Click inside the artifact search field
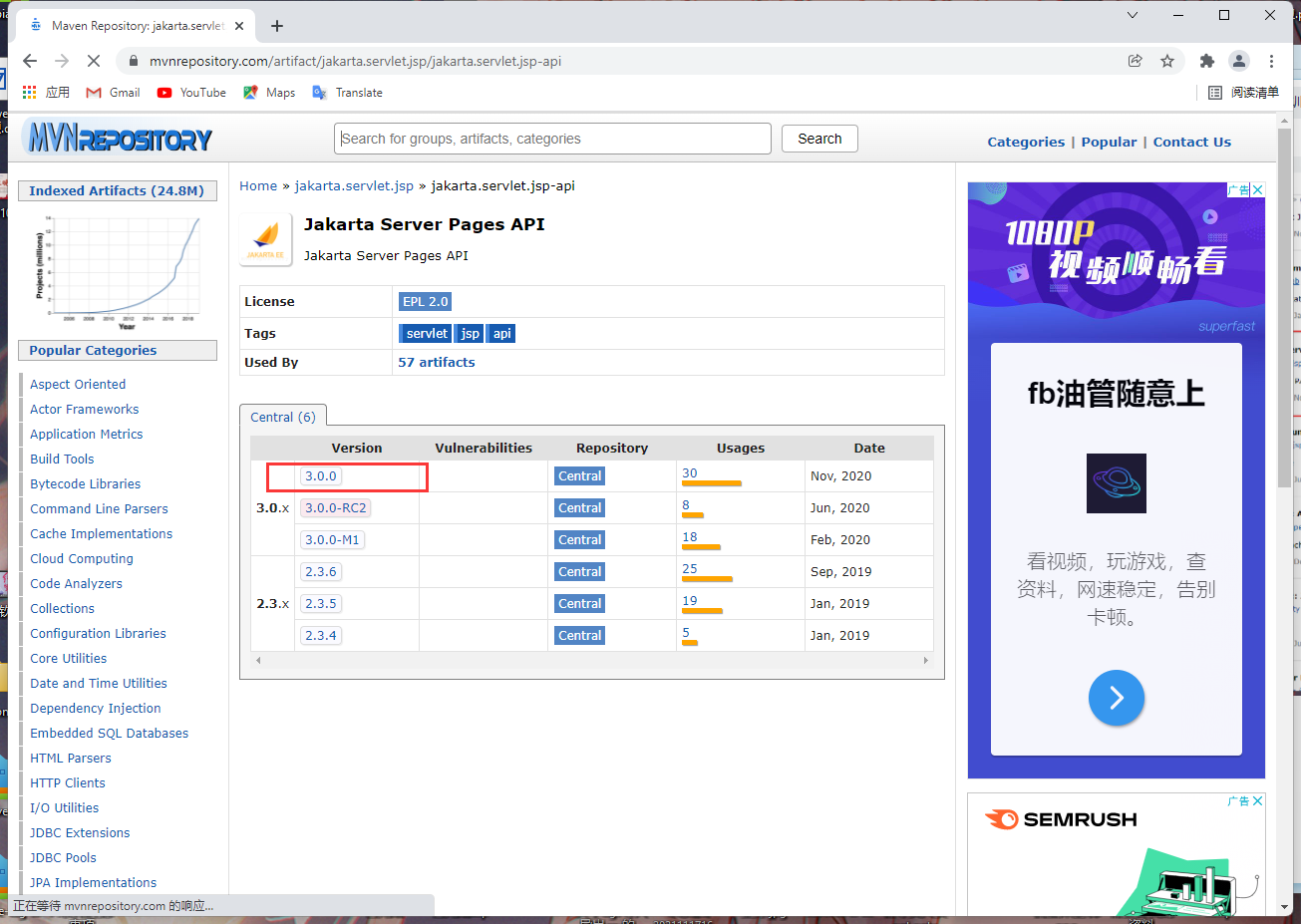 552,139
